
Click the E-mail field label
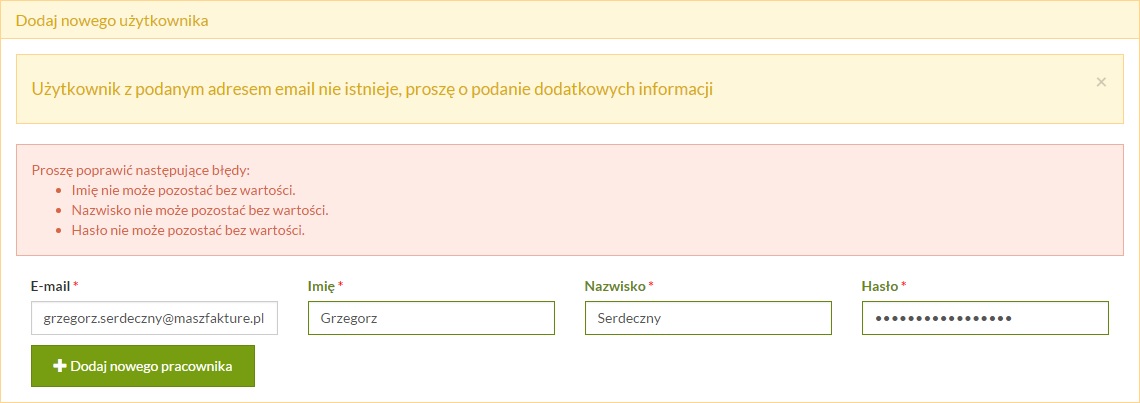(50, 287)
